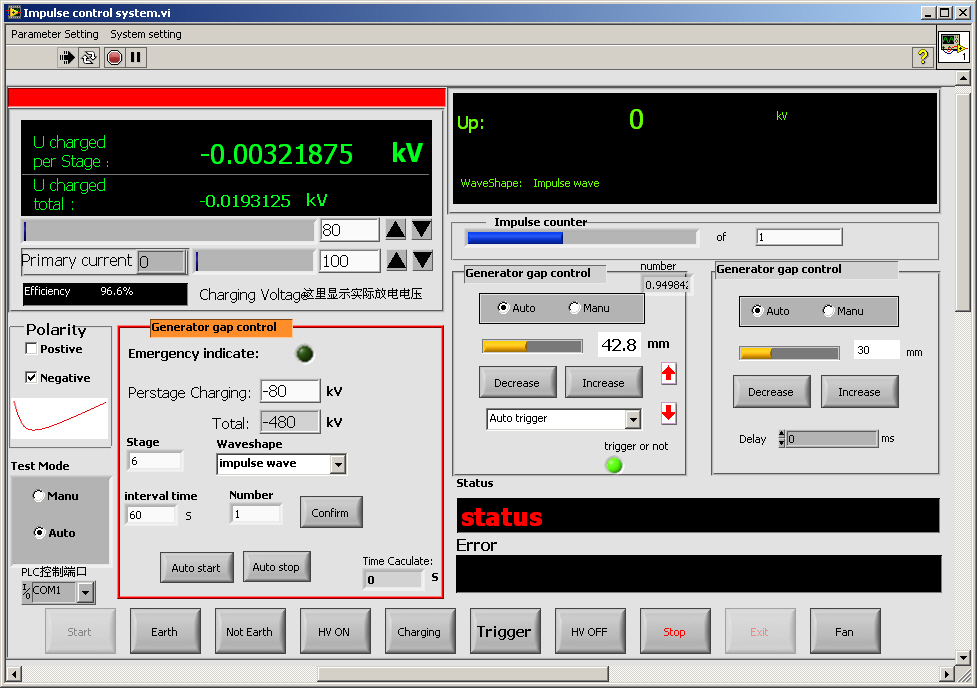Select Manu radio button under Test Mode
The image size is (977, 688).
[x=39, y=496]
